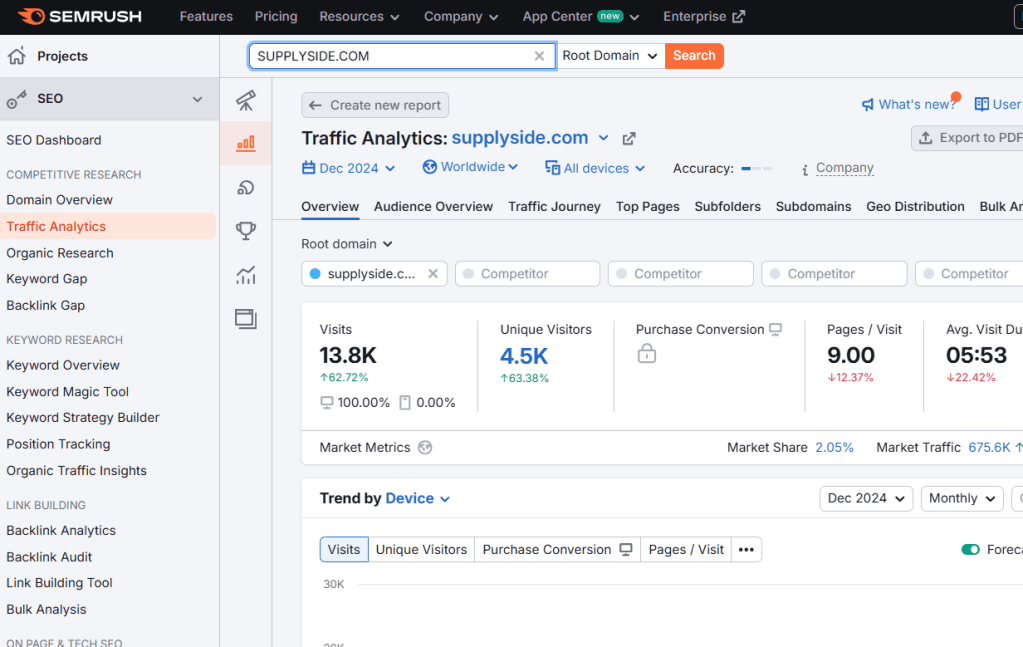Open the trophy icon section
This screenshot has height=647, width=1023.
point(245,231)
